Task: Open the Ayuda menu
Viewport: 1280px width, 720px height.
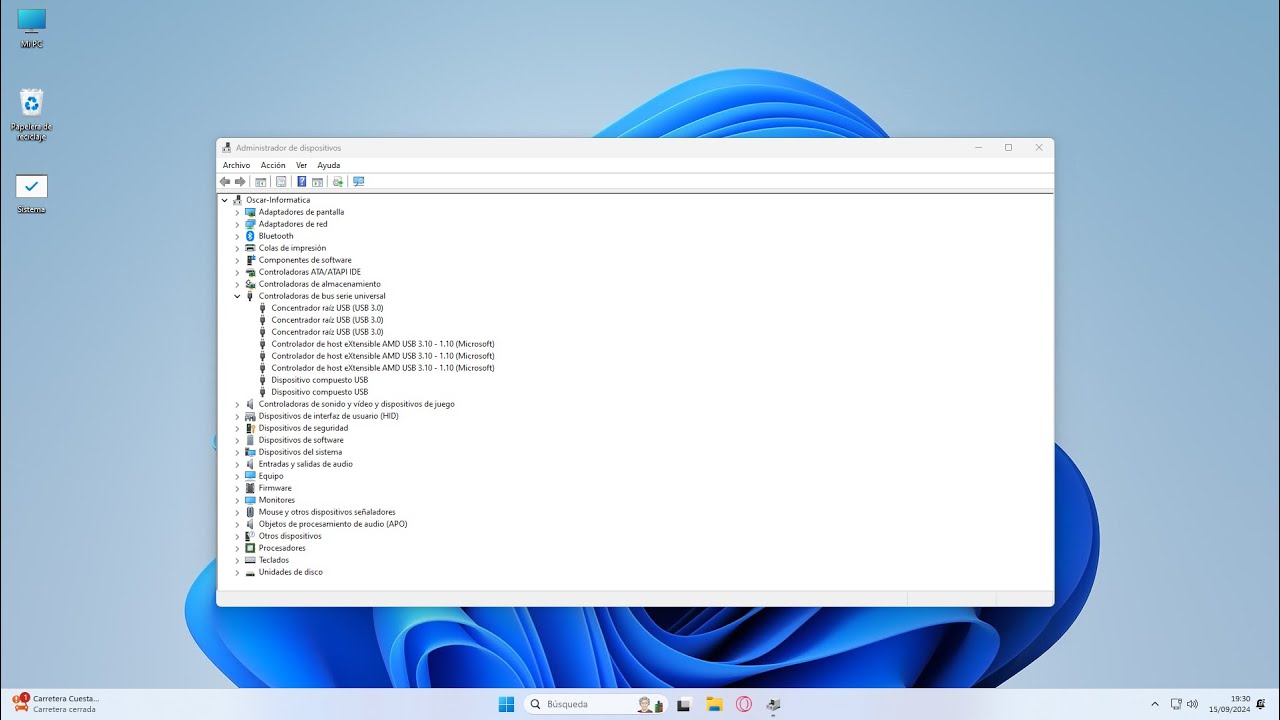Action: coord(329,165)
